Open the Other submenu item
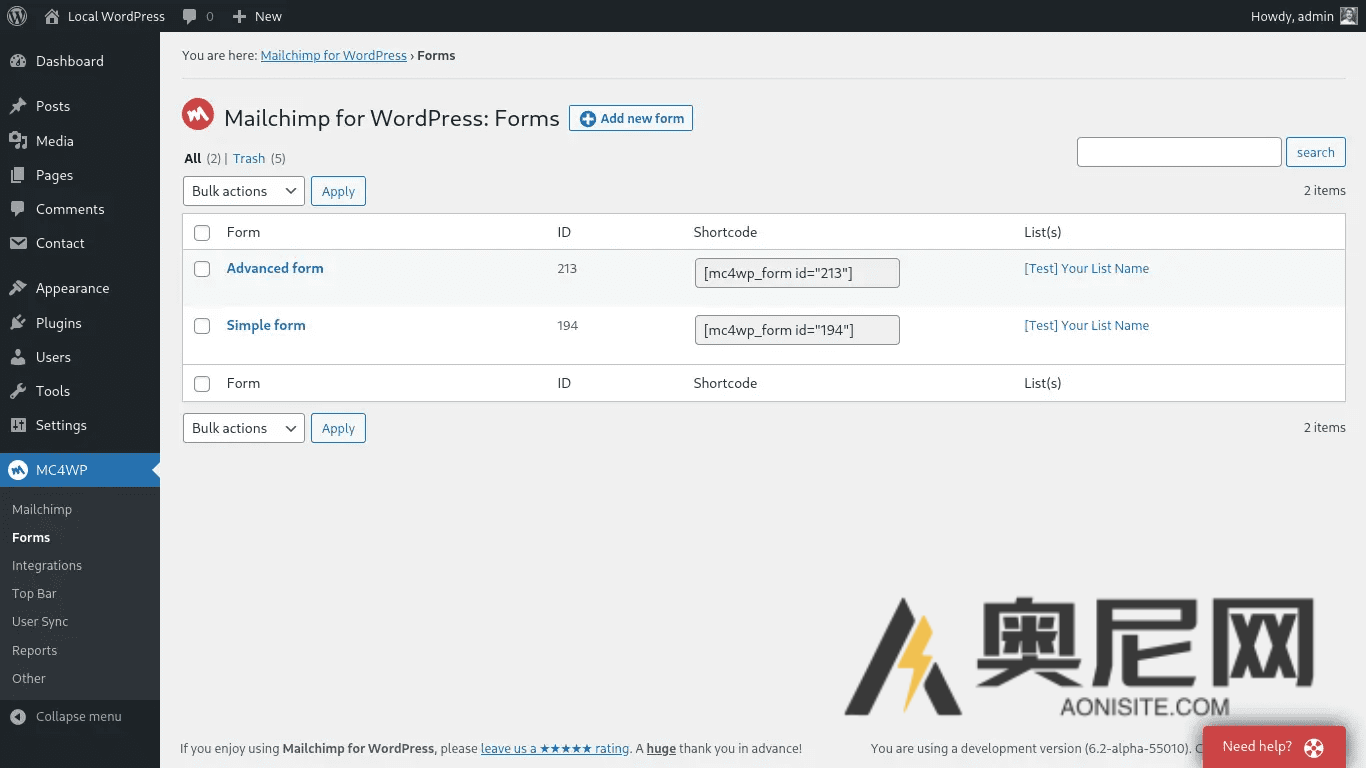The image size is (1366, 768). pos(29,678)
